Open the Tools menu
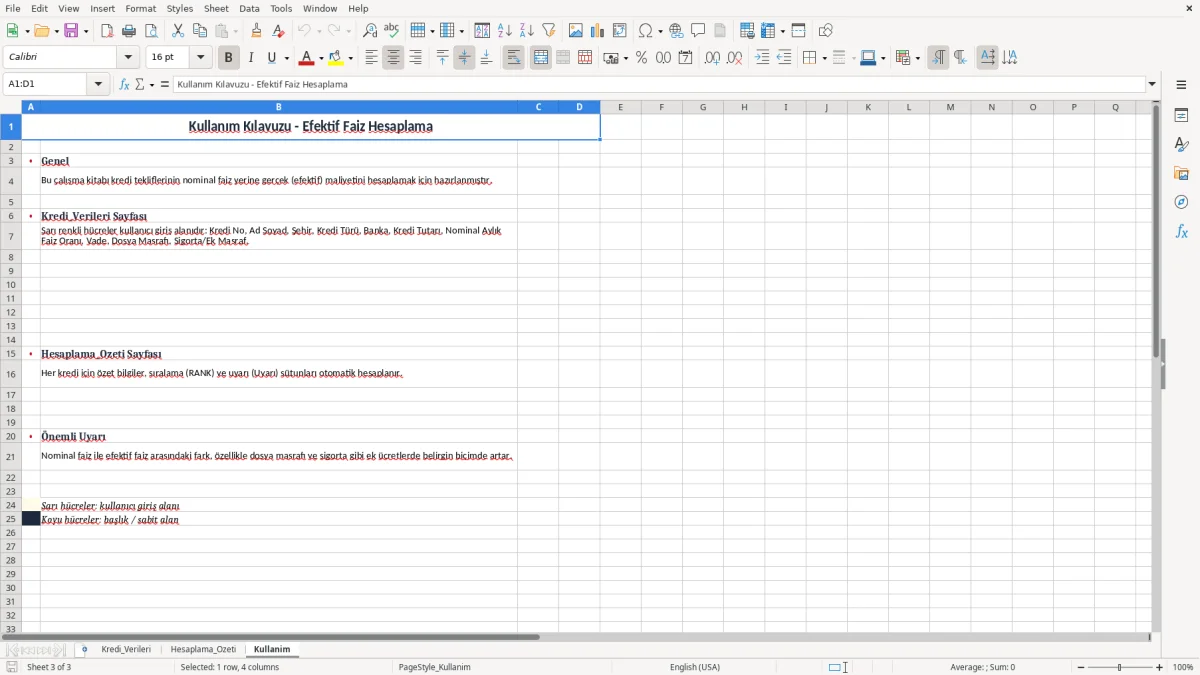 pos(281,8)
